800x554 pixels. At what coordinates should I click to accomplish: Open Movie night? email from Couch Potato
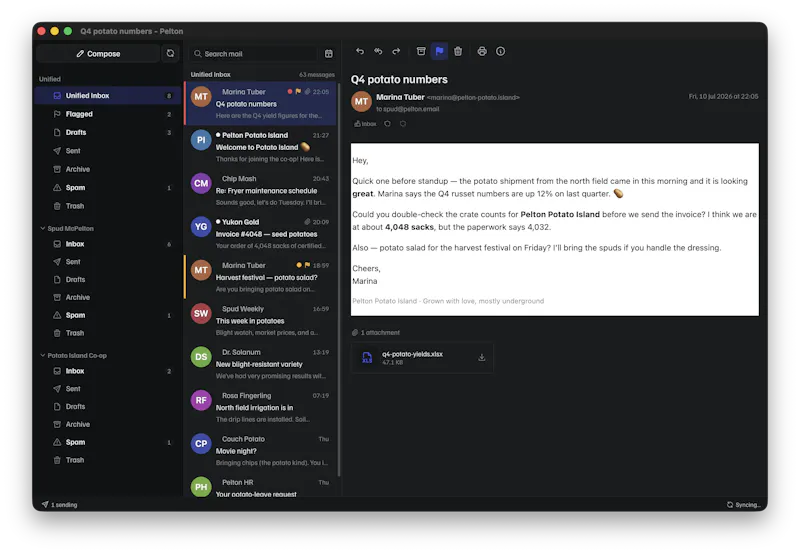tap(260, 450)
